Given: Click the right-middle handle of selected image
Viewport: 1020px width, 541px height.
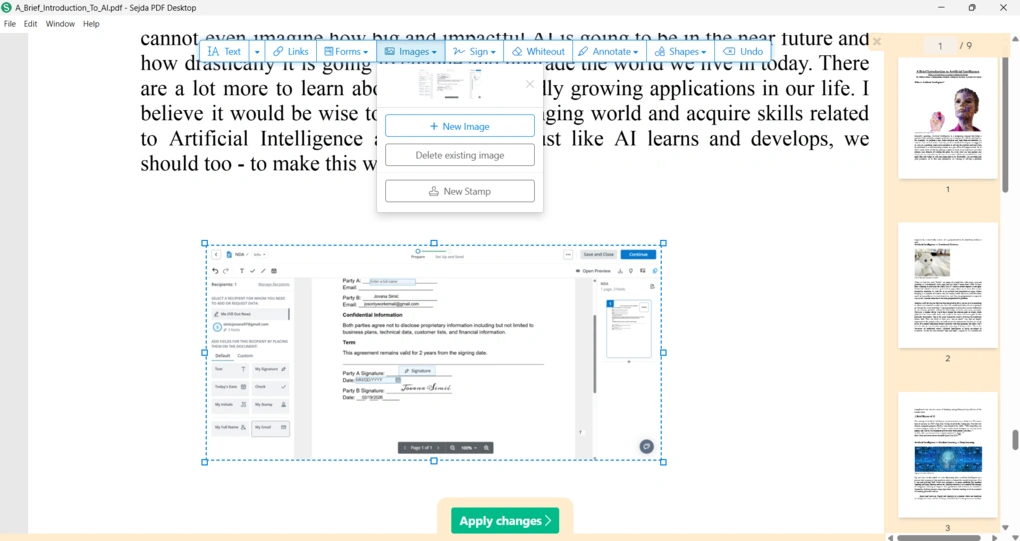Looking at the screenshot, I should click(x=664, y=352).
